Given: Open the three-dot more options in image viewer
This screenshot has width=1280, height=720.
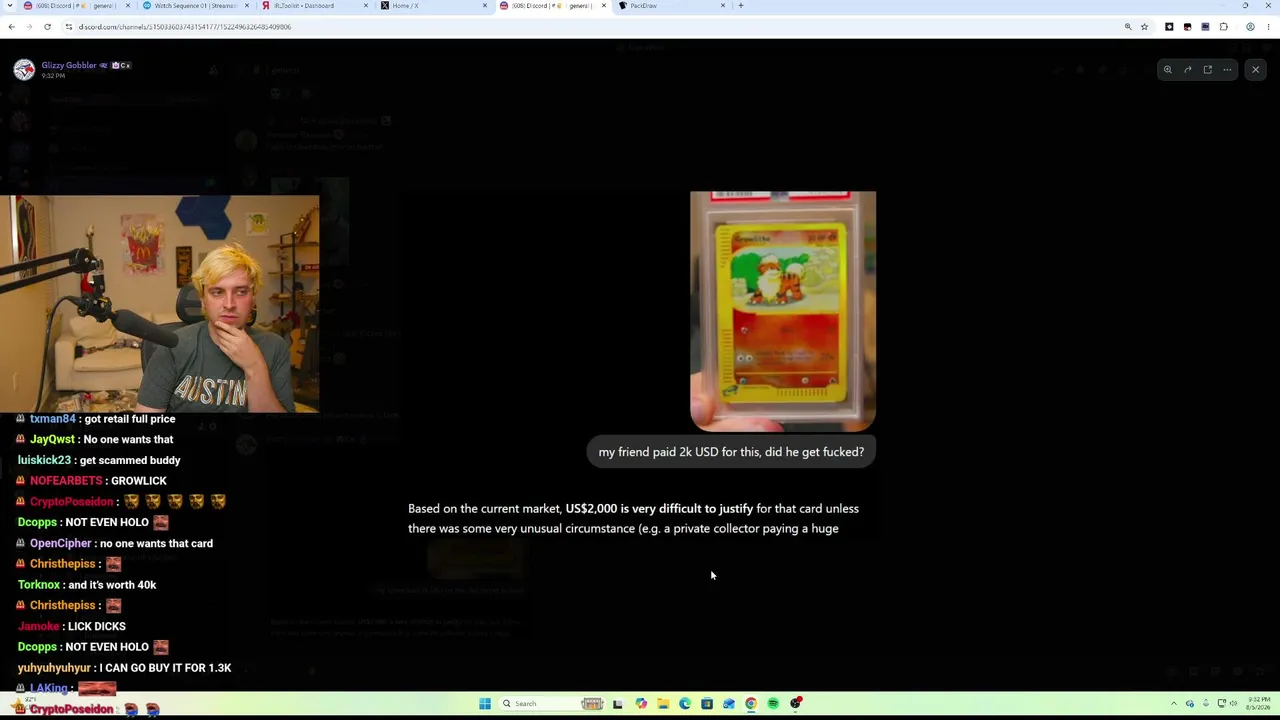Looking at the screenshot, I should 1227,70.
